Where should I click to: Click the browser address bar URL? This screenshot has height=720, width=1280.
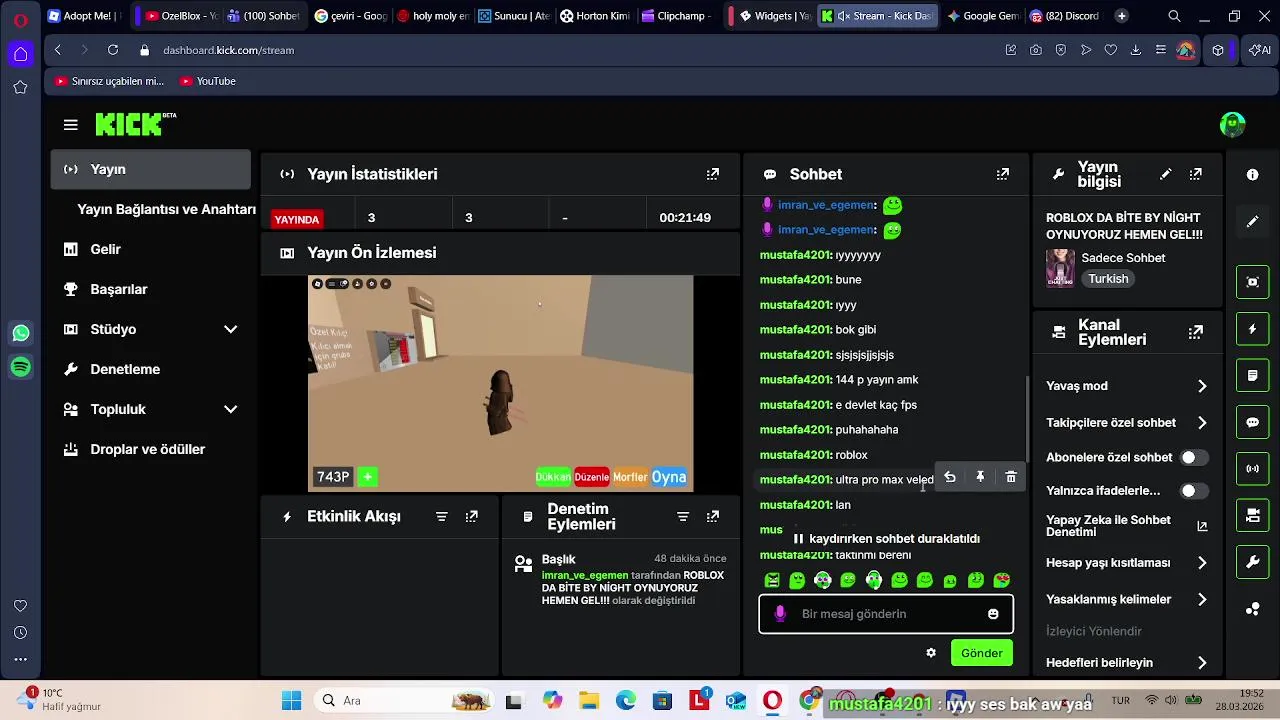click(x=229, y=50)
